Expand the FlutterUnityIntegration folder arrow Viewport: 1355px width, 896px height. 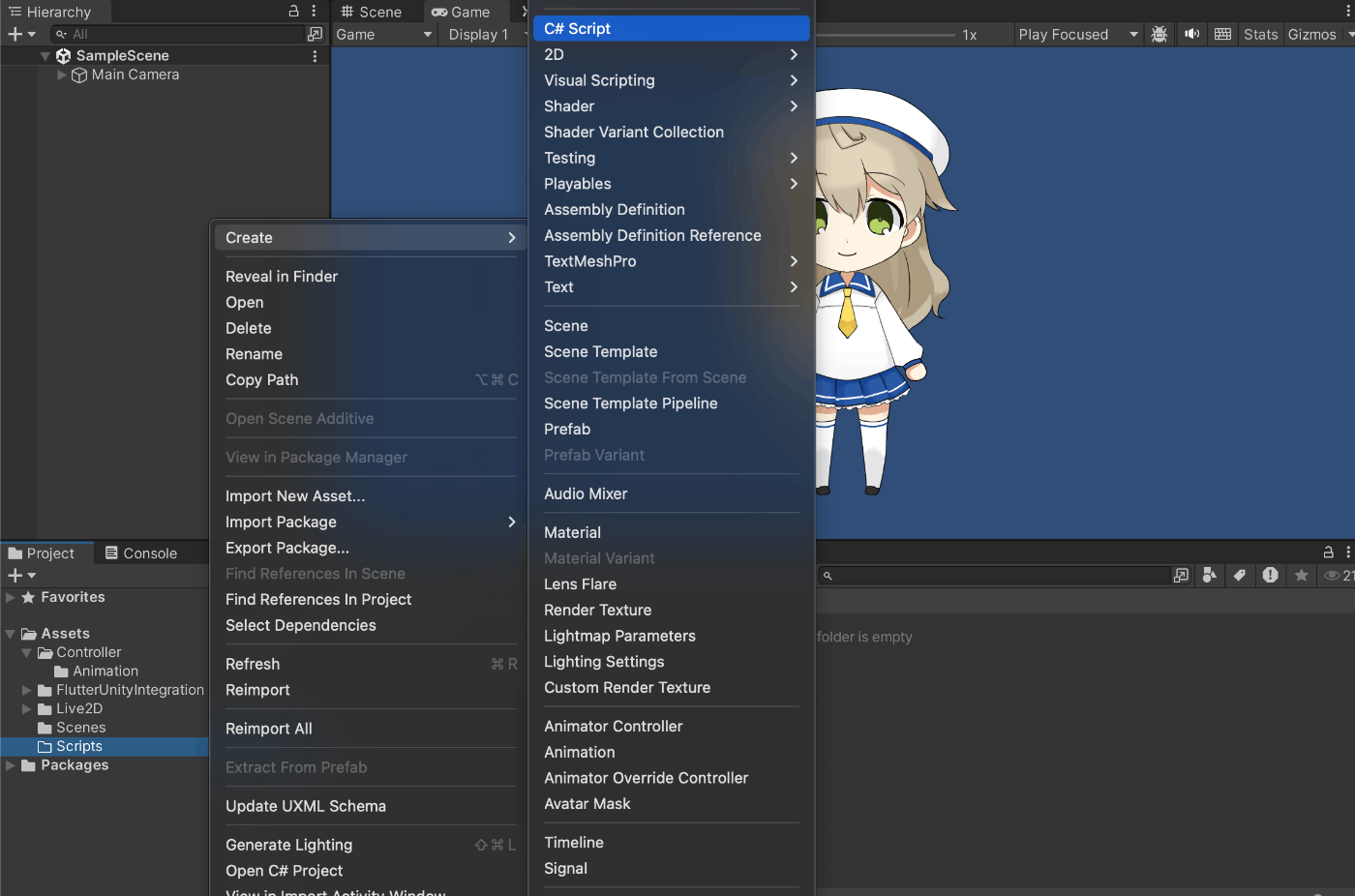[x=27, y=691]
